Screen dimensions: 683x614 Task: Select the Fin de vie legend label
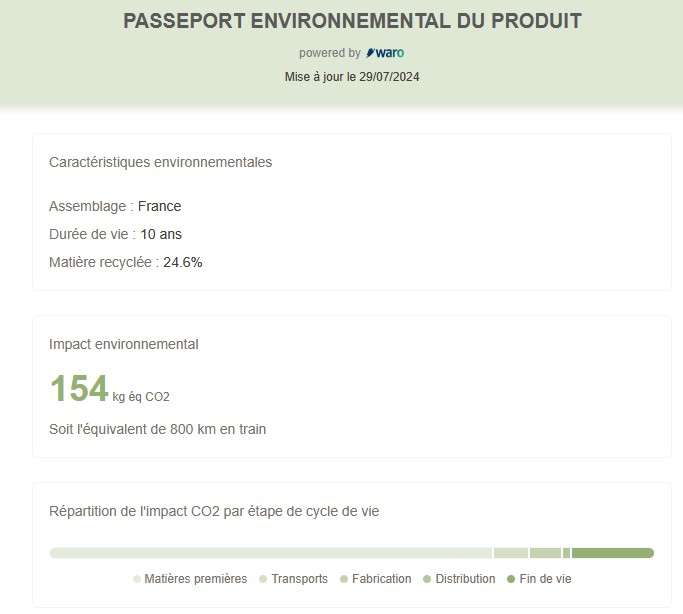[x=545, y=579]
